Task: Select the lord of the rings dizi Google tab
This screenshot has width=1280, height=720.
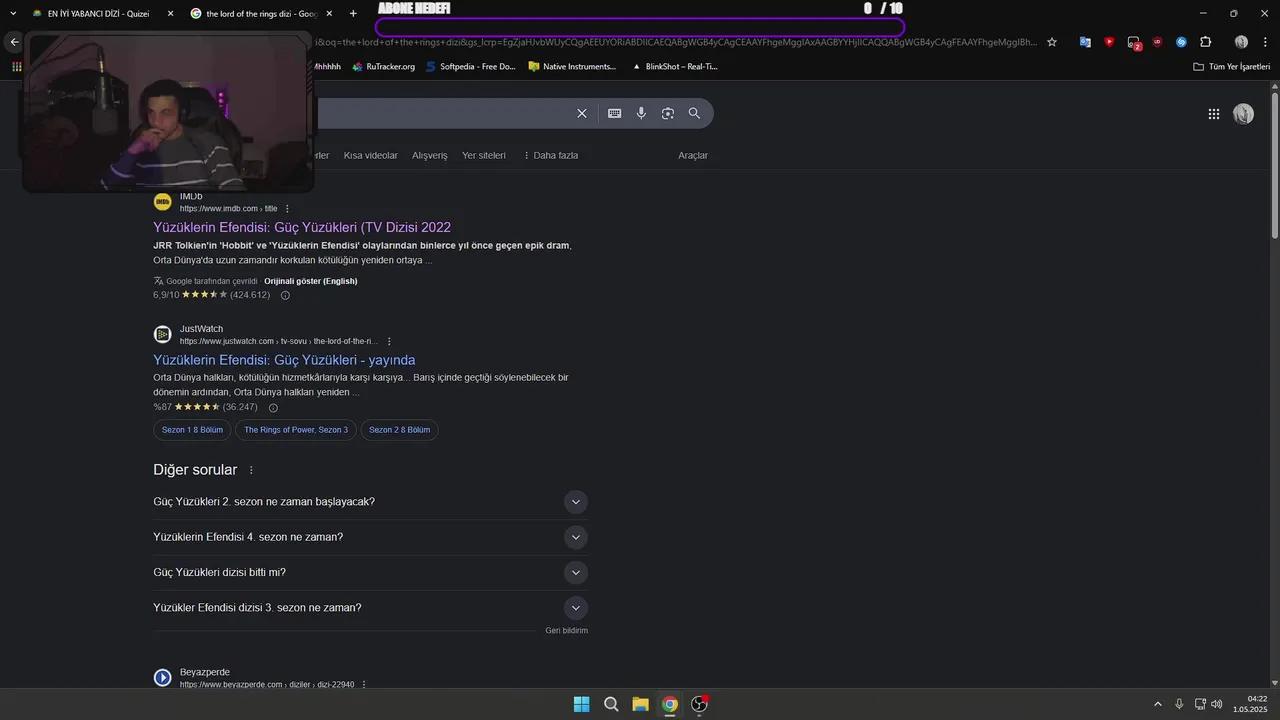Action: point(261,13)
